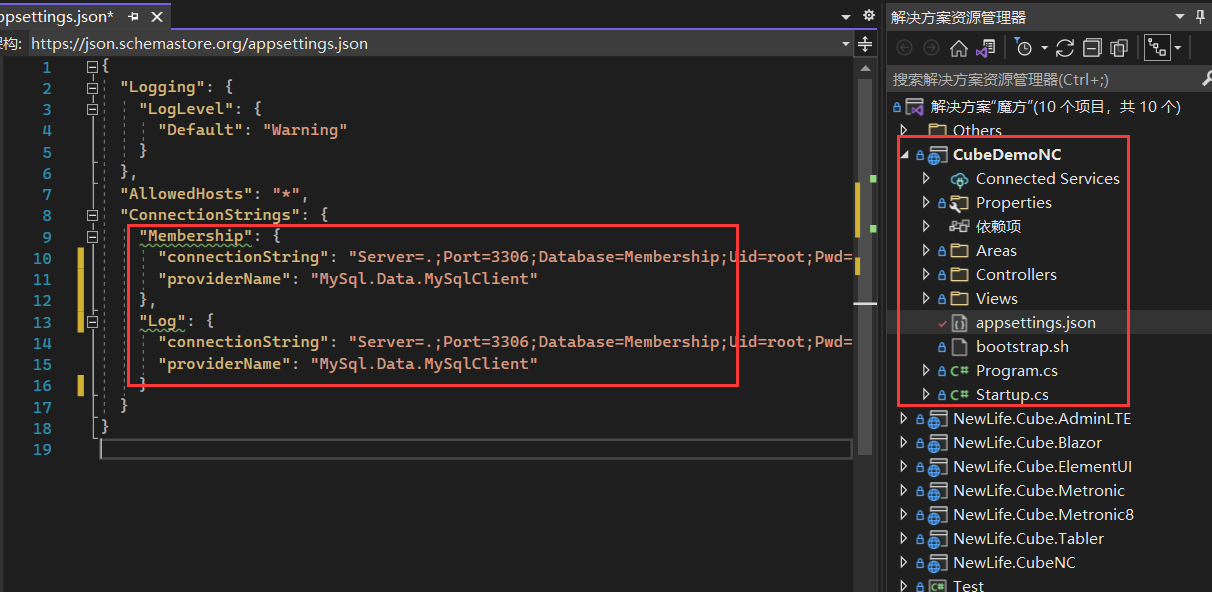Open the JSON schema URL dropdown
This screenshot has width=1212, height=592.
846,43
